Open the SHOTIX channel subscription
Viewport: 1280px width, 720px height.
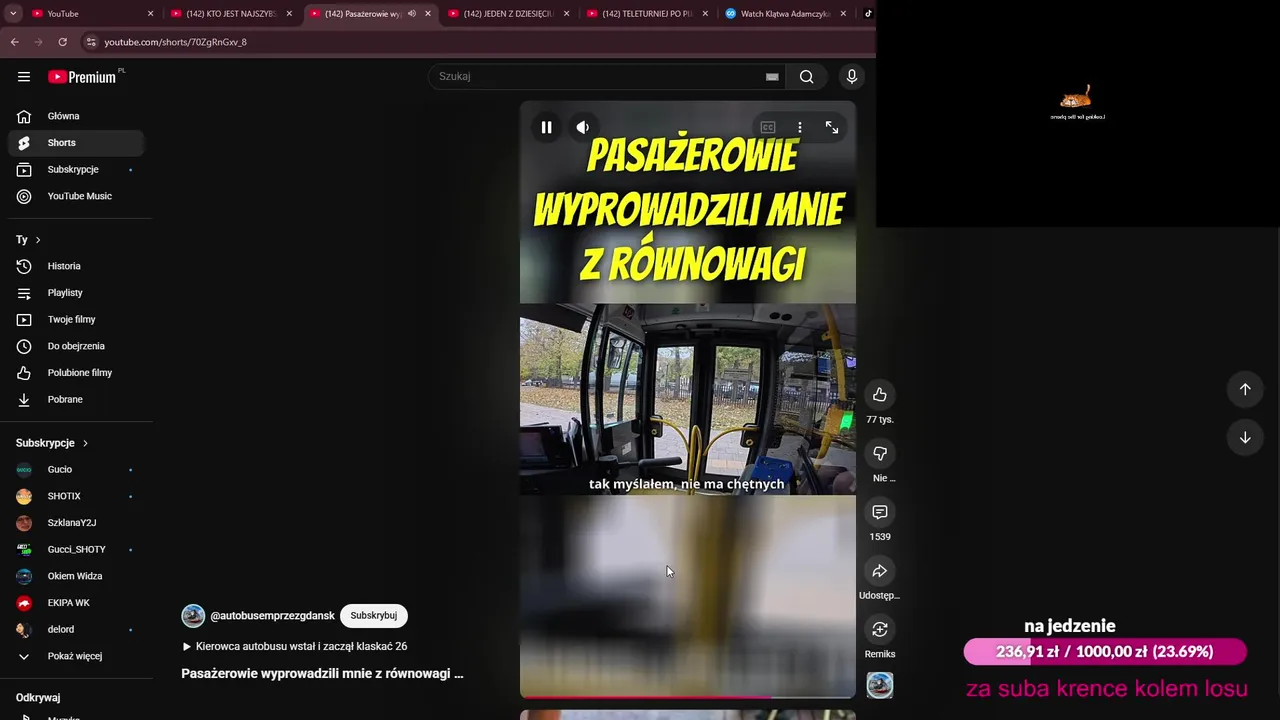click(x=76, y=496)
